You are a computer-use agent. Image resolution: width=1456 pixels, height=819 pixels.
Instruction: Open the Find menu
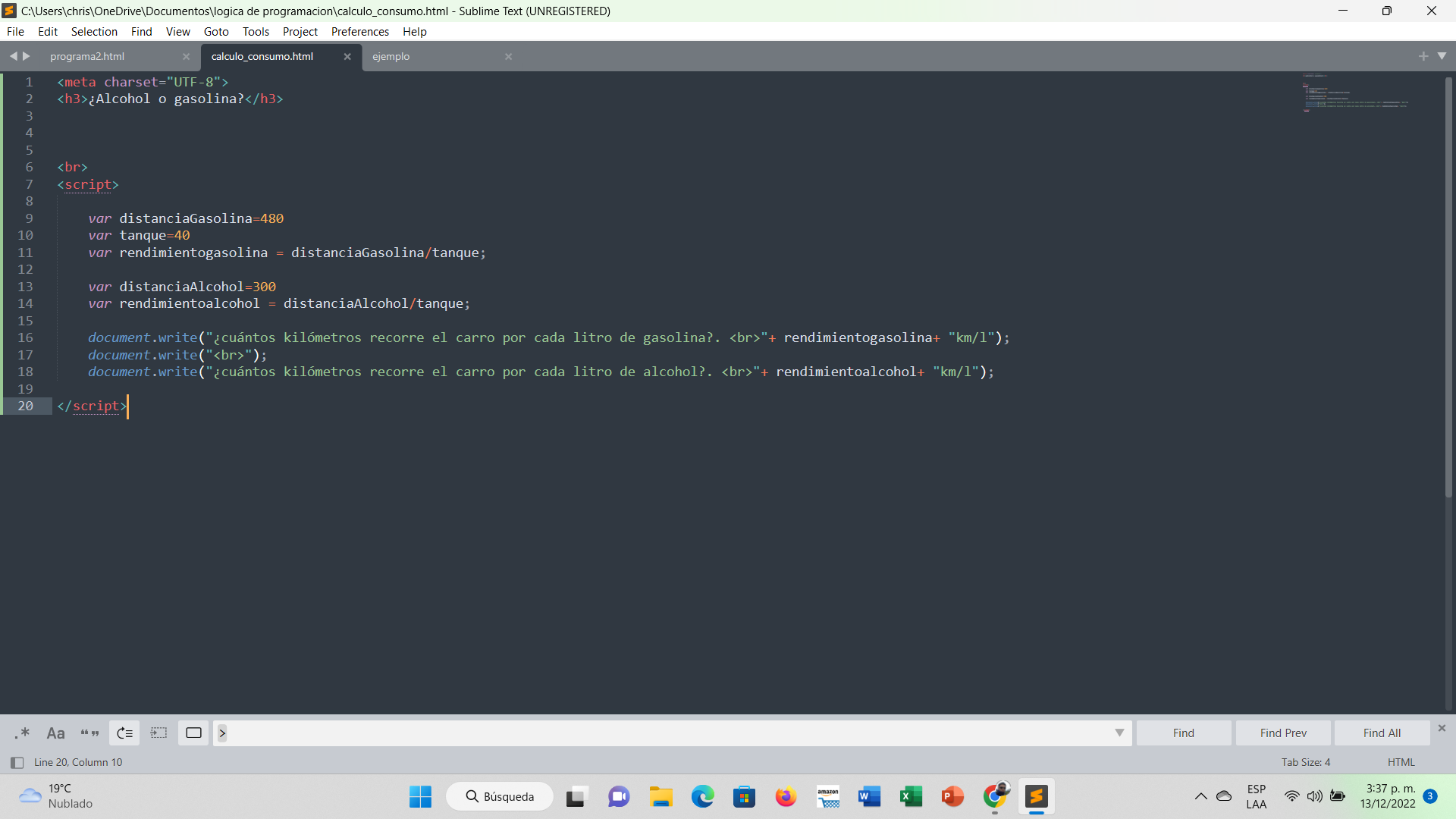(x=141, y=32)
